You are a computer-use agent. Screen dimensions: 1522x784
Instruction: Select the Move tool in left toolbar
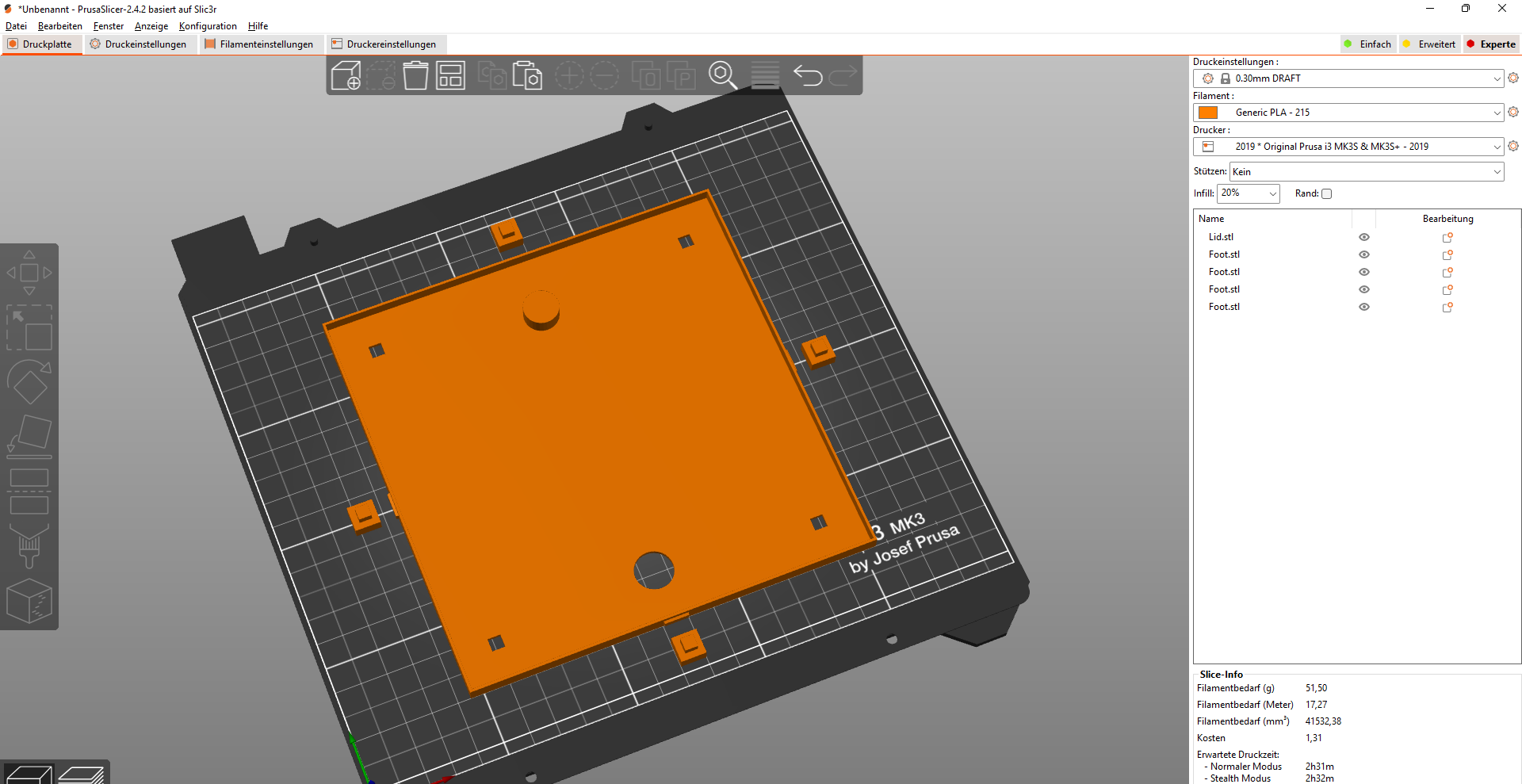[29, 273]
